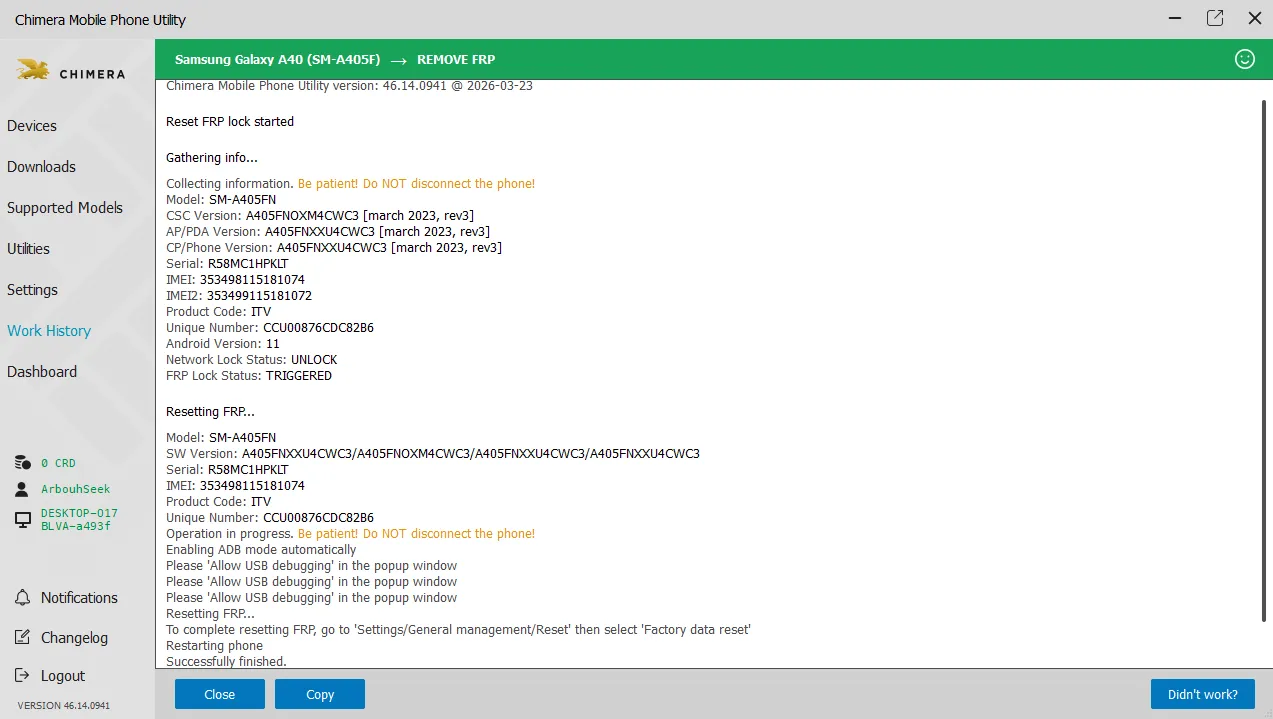Click the Logout arrow icon

(22, 676)
